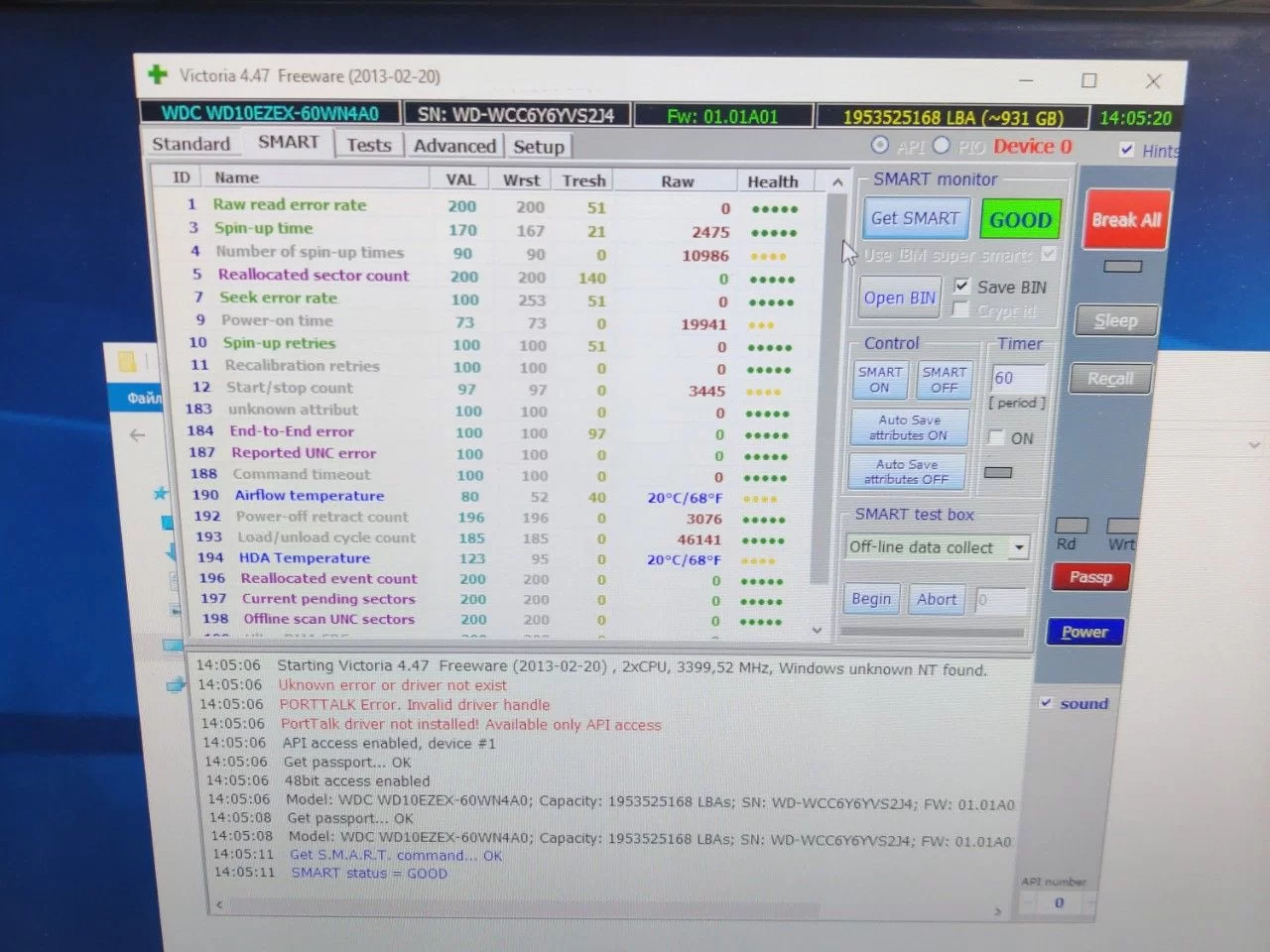Click the Open BIN button

899,297
